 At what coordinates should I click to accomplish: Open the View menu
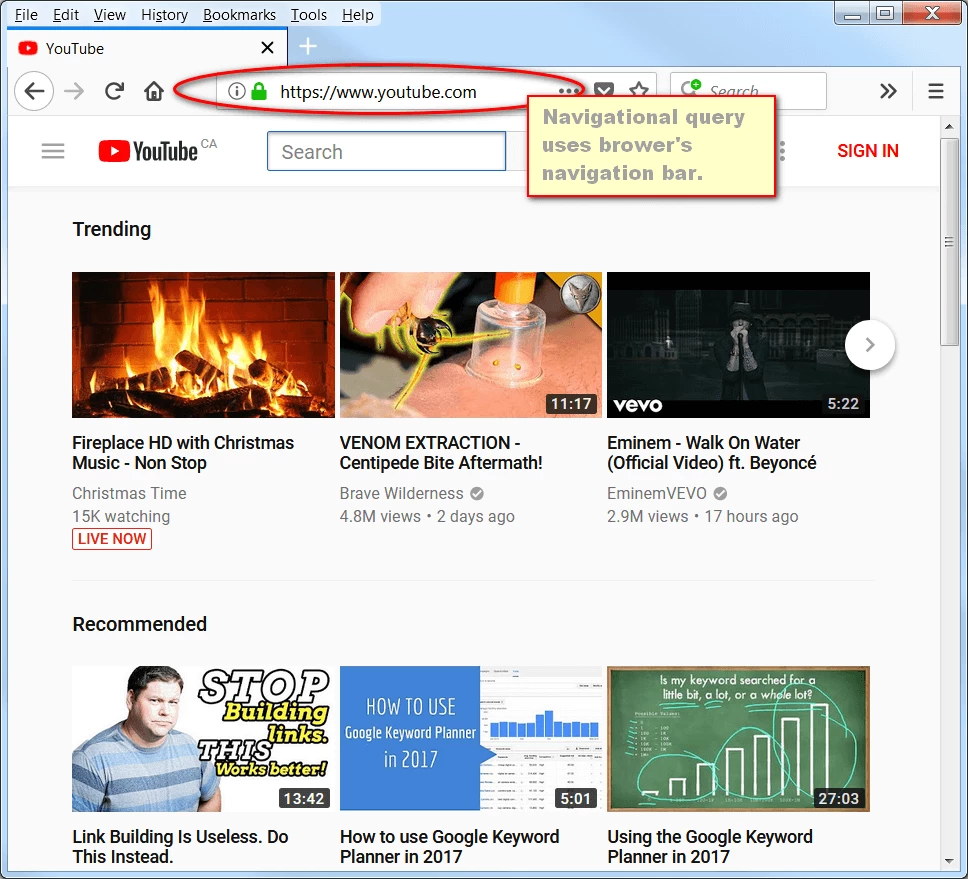pos(109,14)
